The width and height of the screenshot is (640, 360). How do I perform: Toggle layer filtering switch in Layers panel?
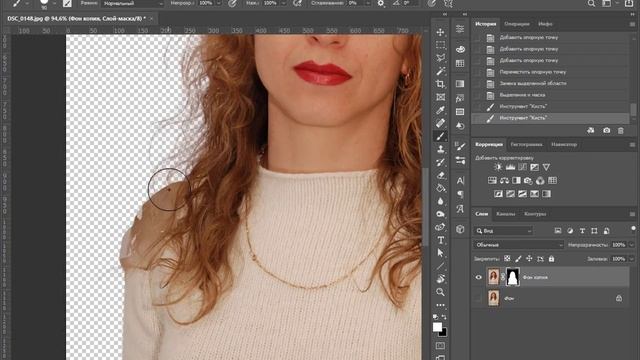coord(633,229)
